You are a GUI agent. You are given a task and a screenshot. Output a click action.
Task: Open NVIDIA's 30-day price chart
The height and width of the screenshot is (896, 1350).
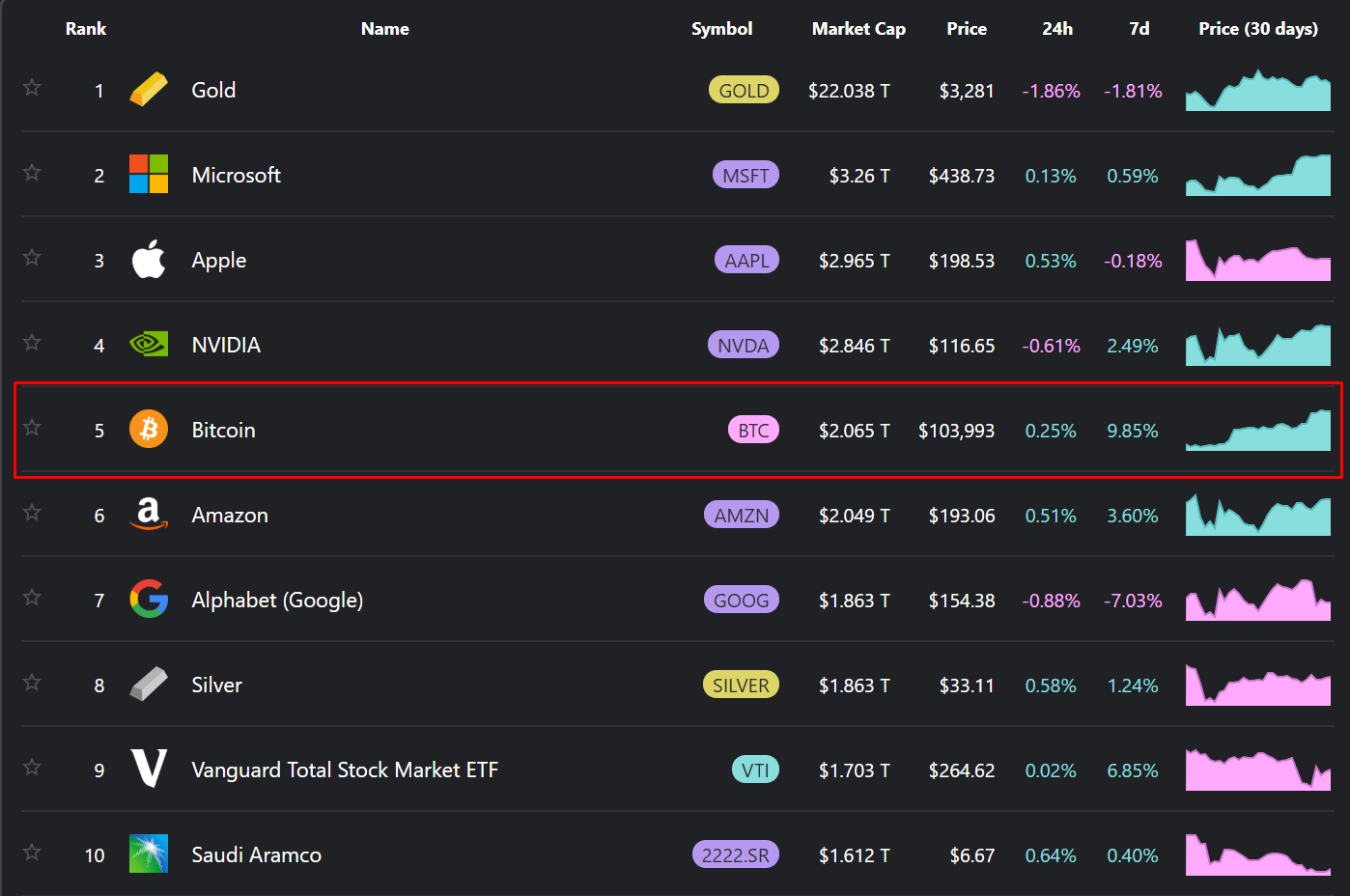[x=1258, y=345]
